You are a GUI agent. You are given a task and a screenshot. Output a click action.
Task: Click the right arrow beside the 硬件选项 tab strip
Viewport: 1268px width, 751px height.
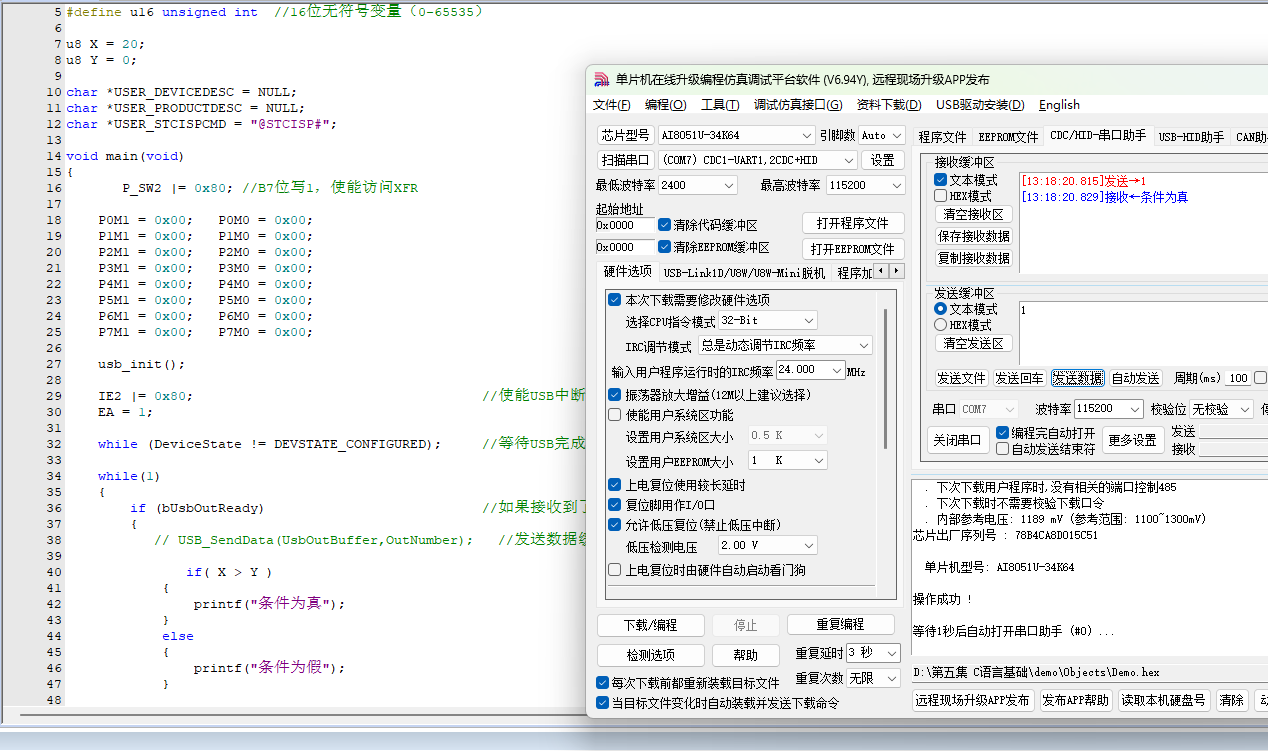point(896,271)
